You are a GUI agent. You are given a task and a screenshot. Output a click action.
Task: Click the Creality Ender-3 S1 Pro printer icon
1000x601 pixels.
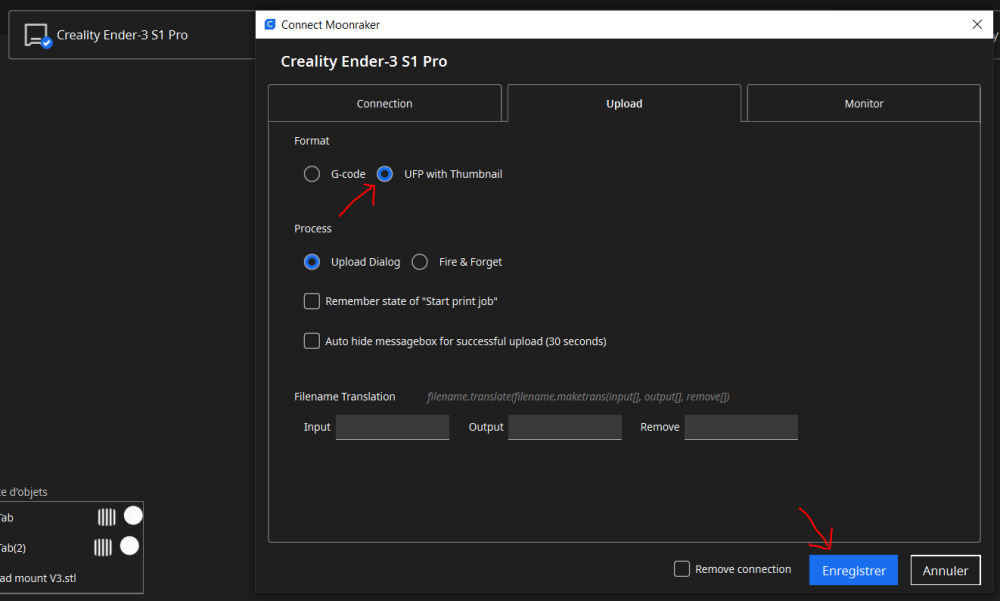tap(37, 35)
